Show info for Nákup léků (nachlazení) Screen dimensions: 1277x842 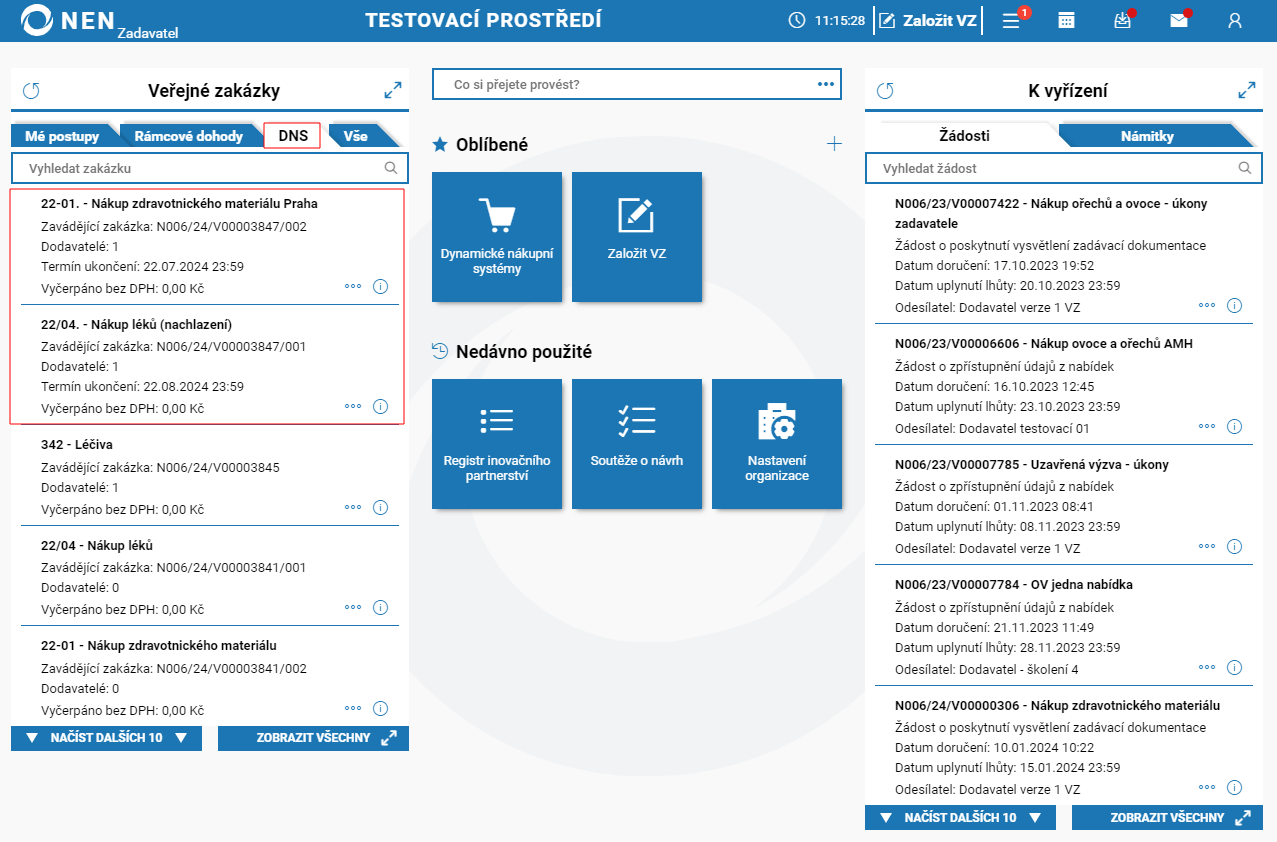380,406
